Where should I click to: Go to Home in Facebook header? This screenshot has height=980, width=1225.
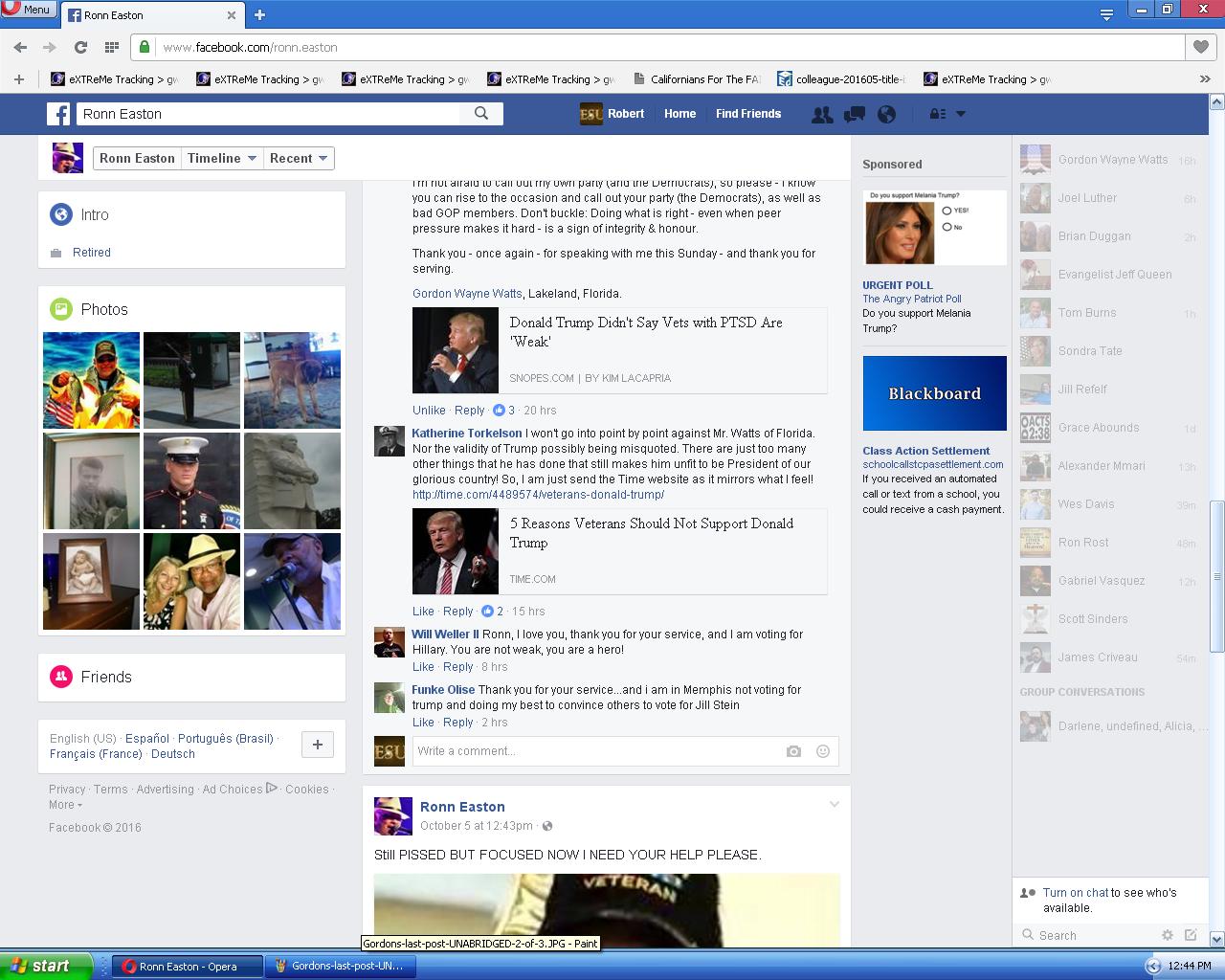[679, 113]
